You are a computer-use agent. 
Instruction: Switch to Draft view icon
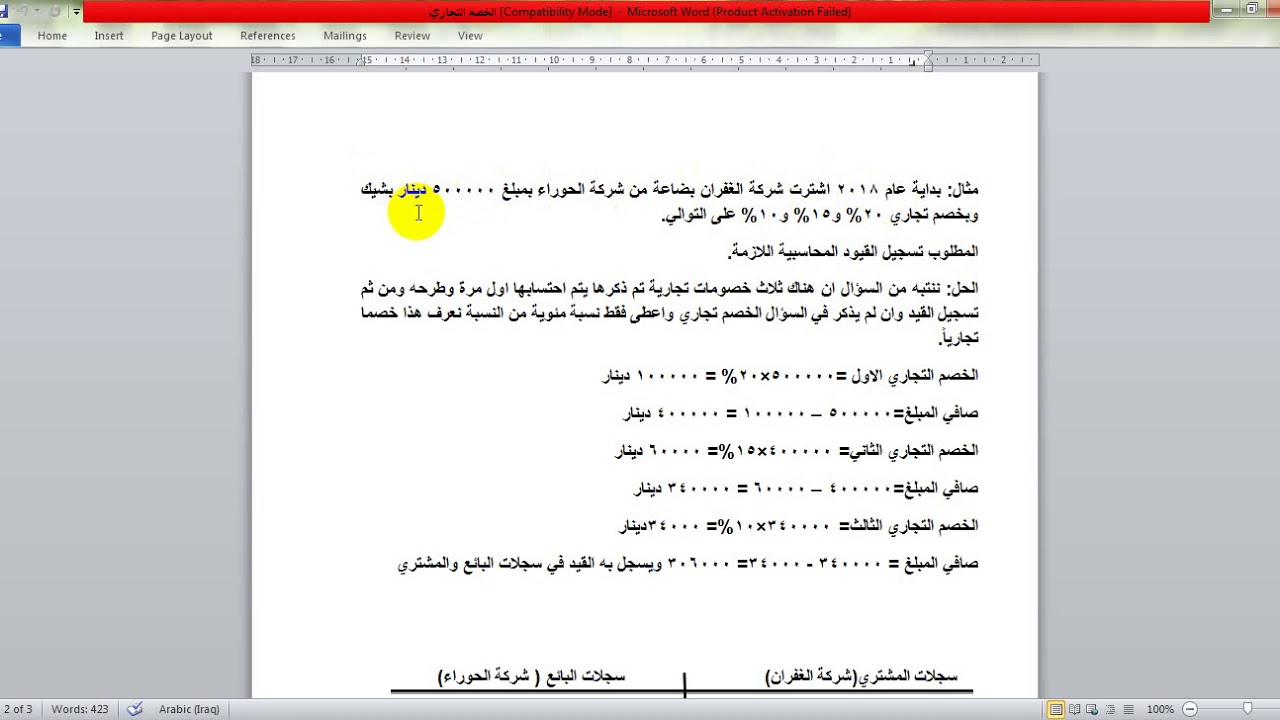tap(1127, 709)
